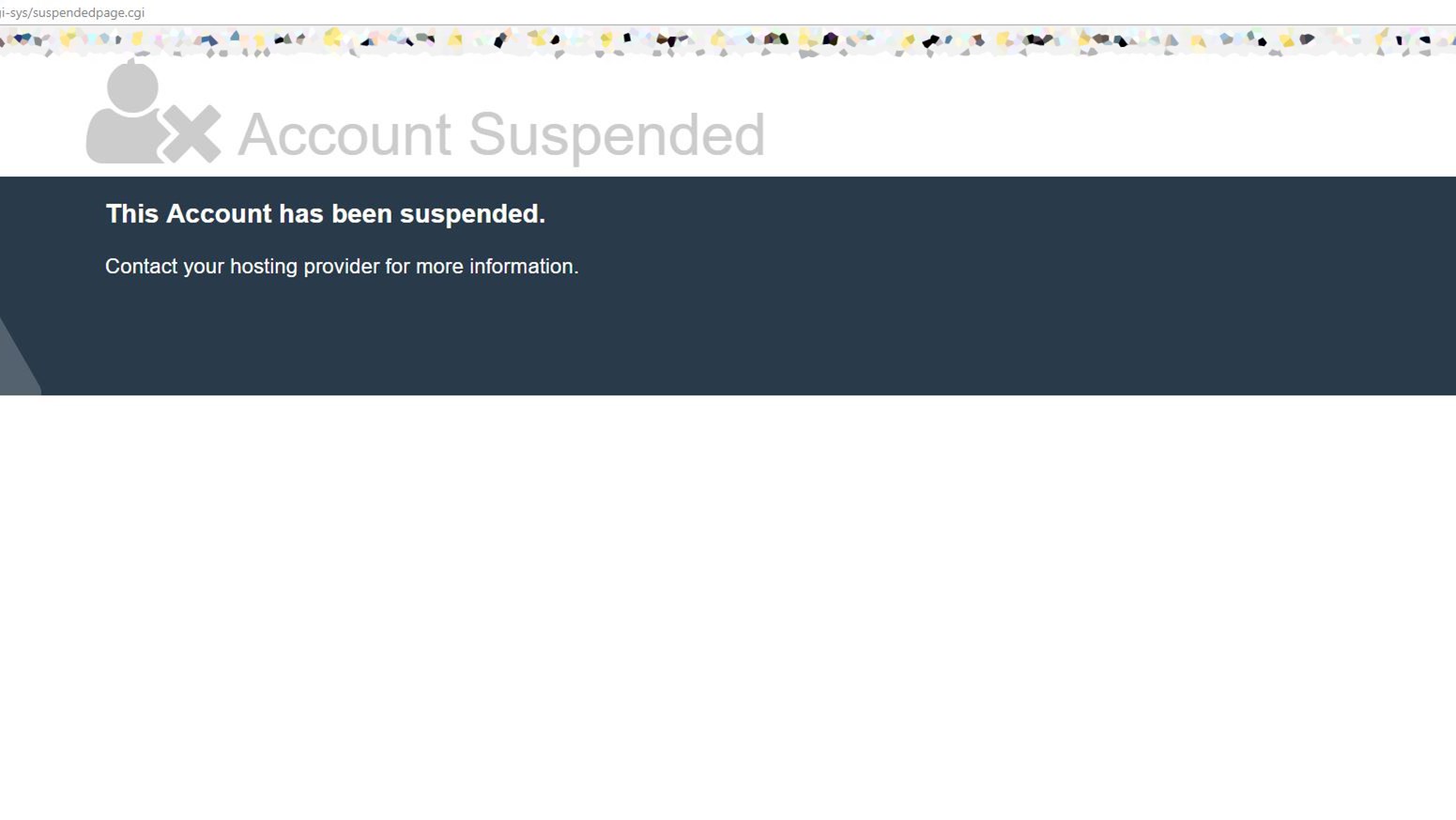Click the bold word "Account" in the dark banner
The height and width of the screenshot is (820, 1456).
point(219,213)
